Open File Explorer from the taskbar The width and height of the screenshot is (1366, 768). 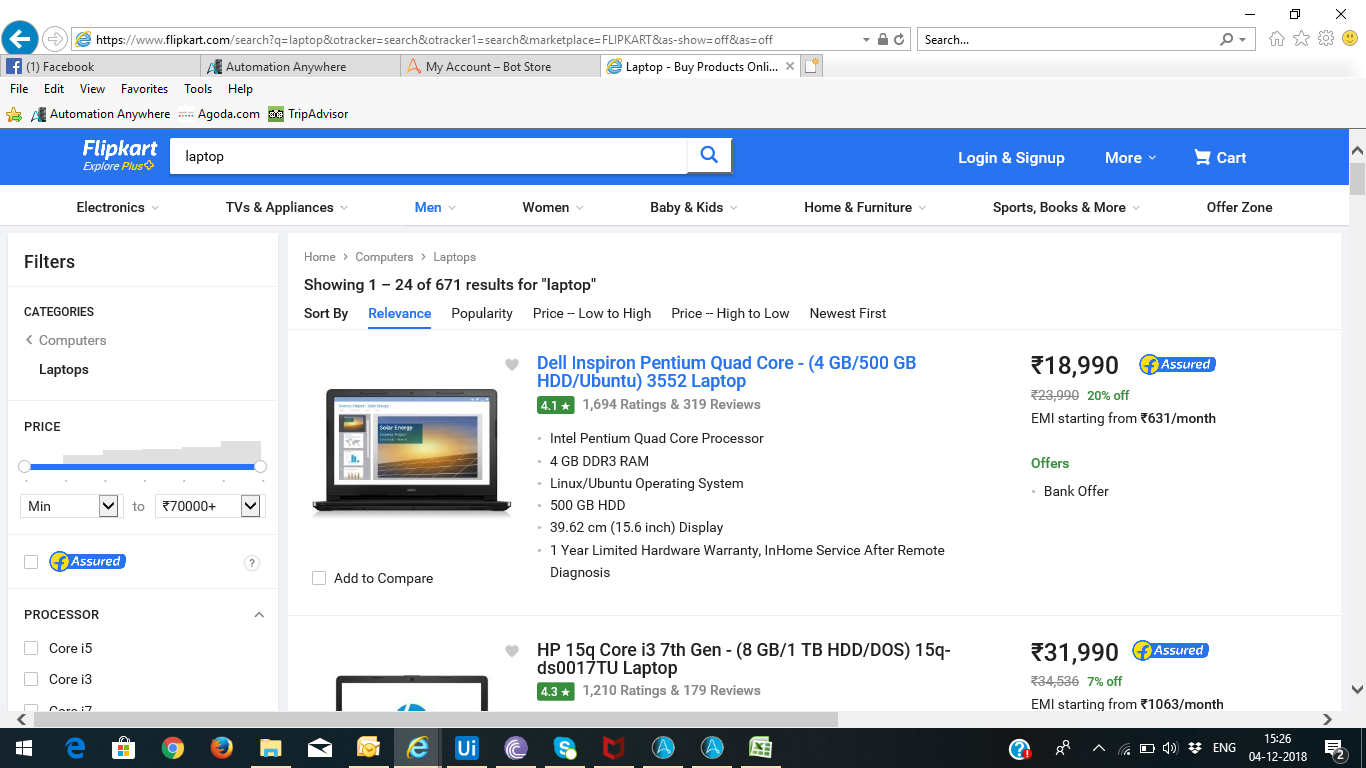271,748
